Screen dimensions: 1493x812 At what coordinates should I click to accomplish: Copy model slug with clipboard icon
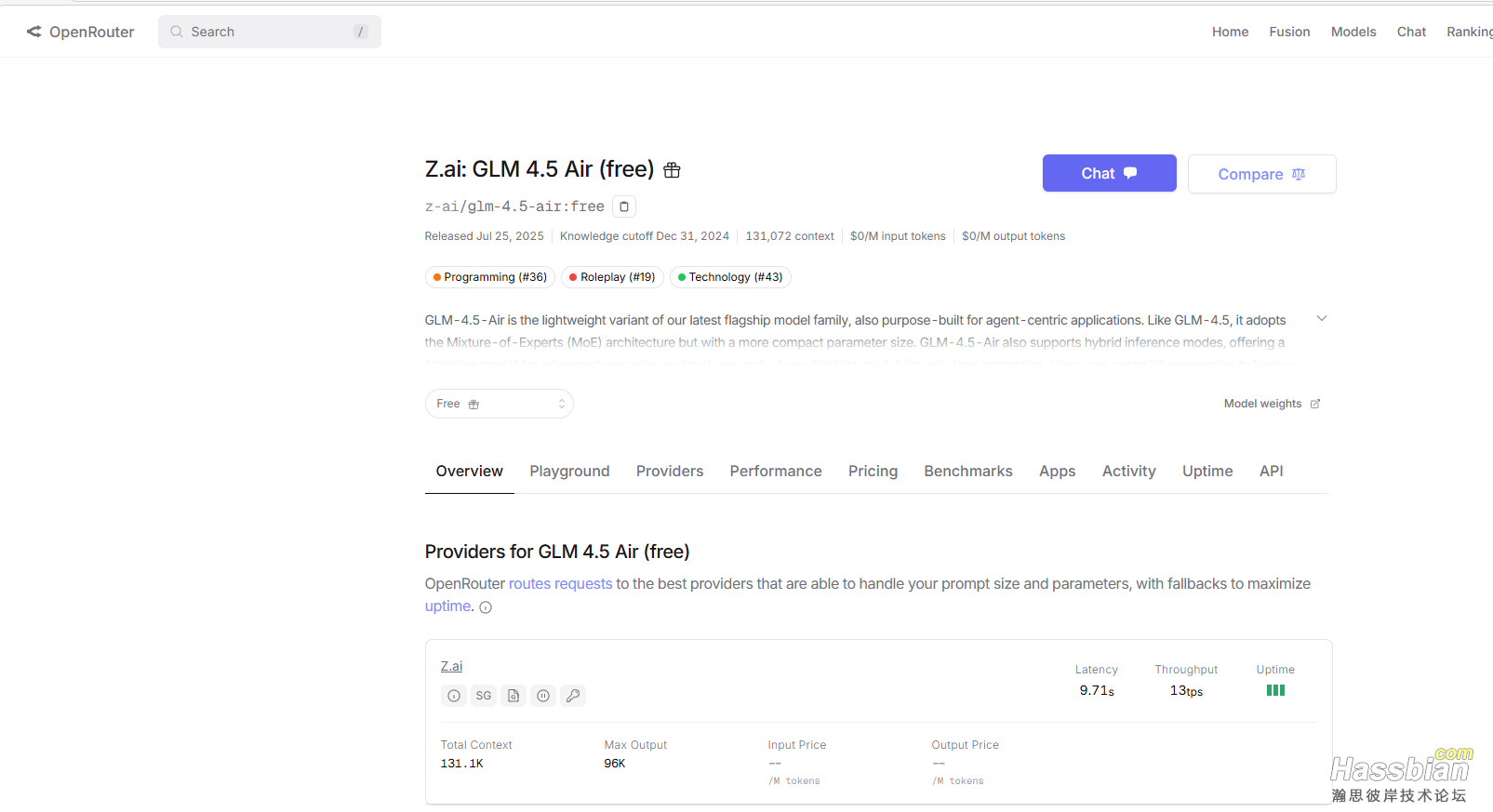(x=624, y=206)
